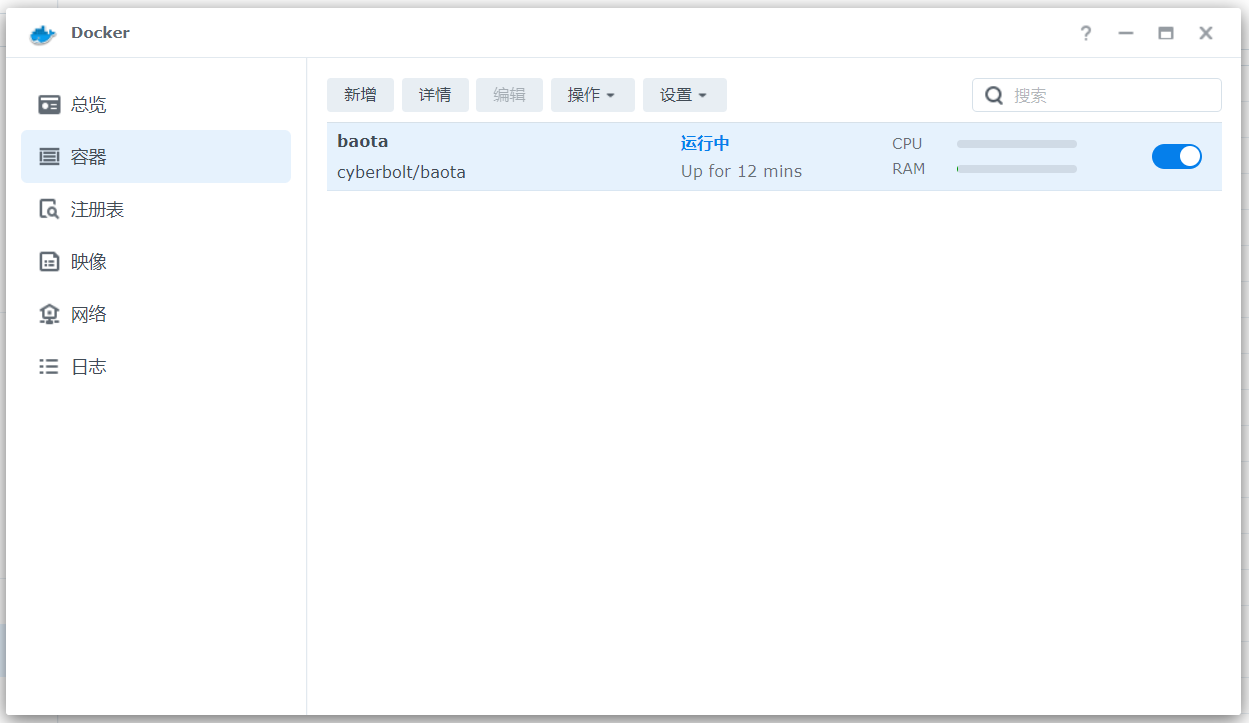Click the CPU usage progress bar
1249x723 pixels.
point(1016,143)
